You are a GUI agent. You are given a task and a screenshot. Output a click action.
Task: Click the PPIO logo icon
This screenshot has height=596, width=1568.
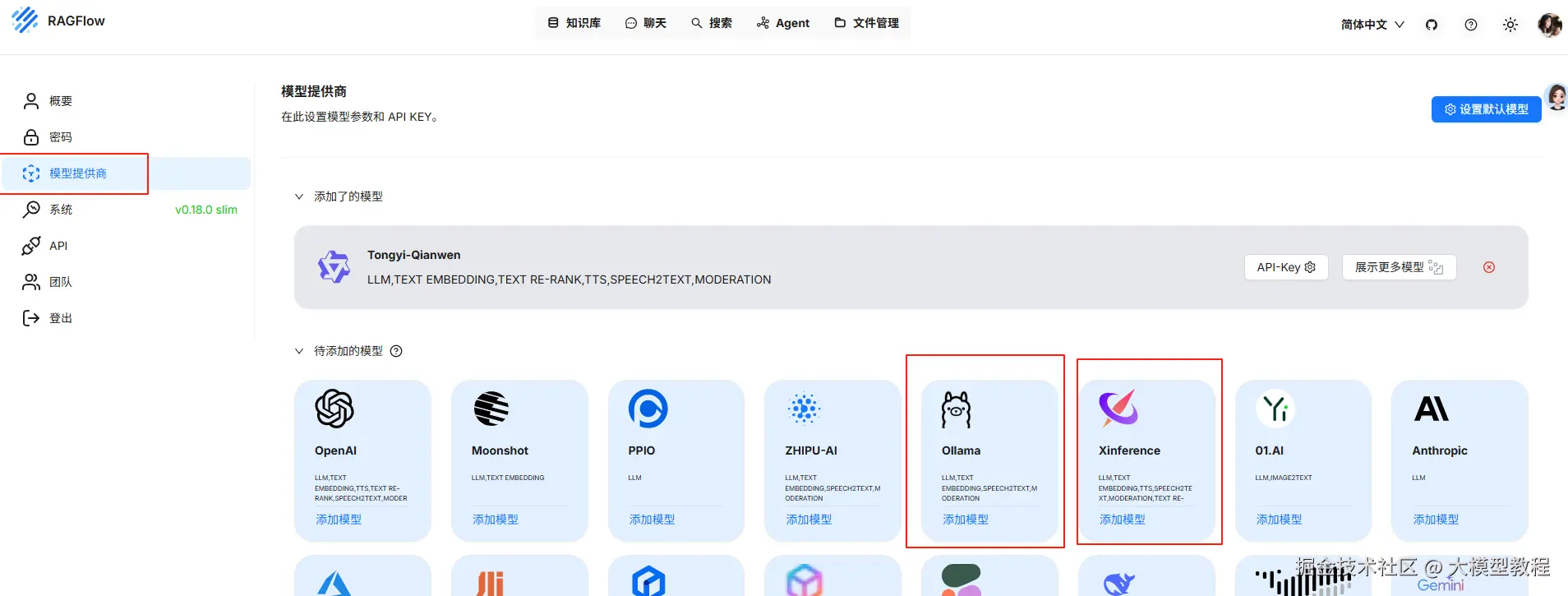648,409
